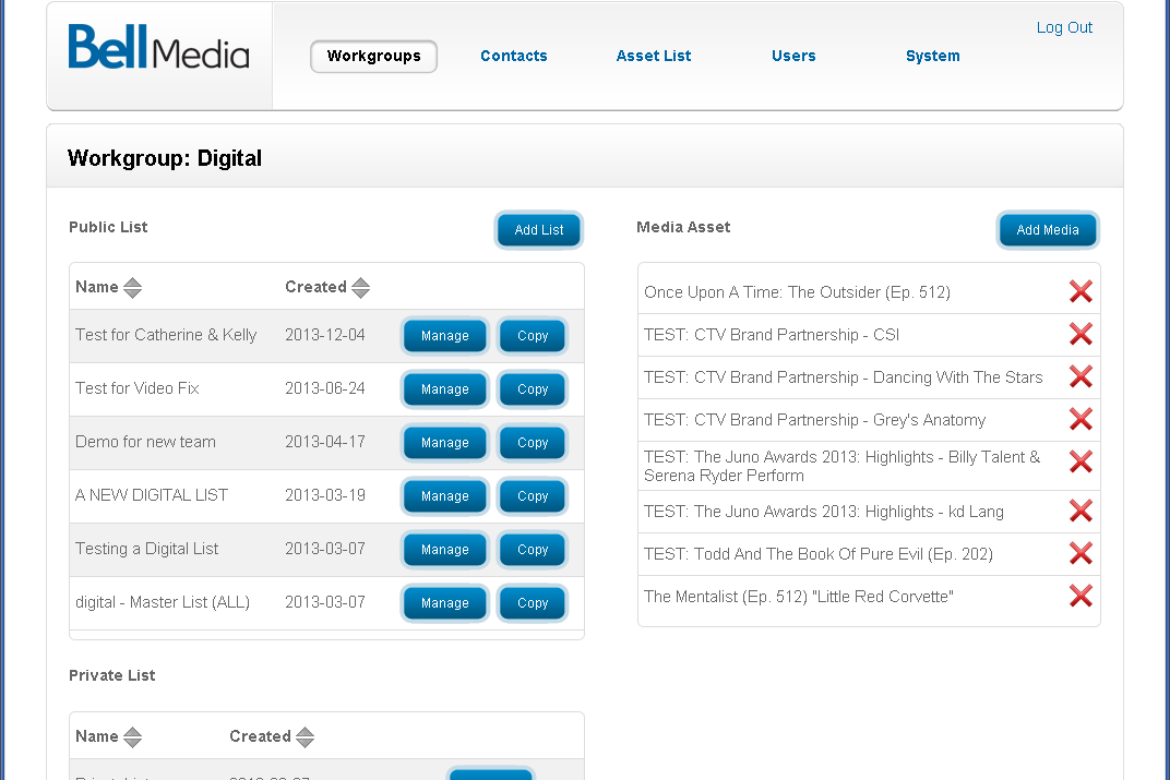Manage the Test for Video Fix list
The width and height of the screenshot is (1170, 780).
(445, 389)
